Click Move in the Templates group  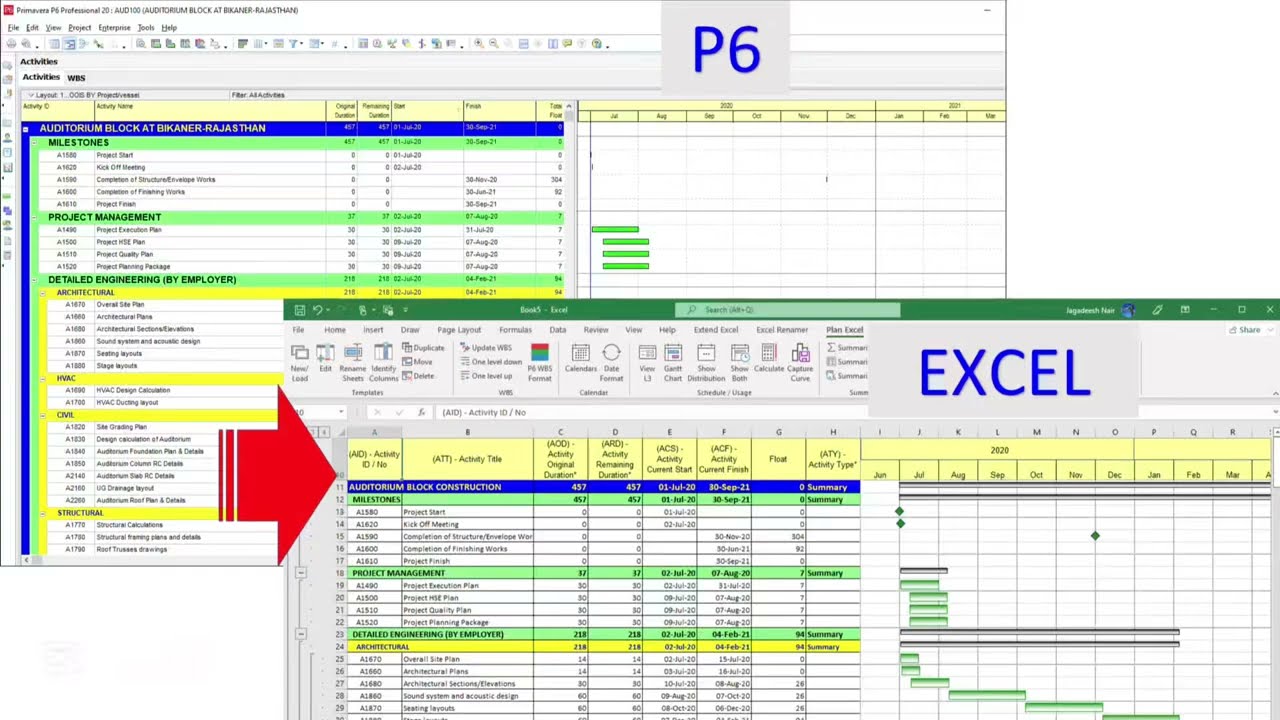(x=418, y=362)
